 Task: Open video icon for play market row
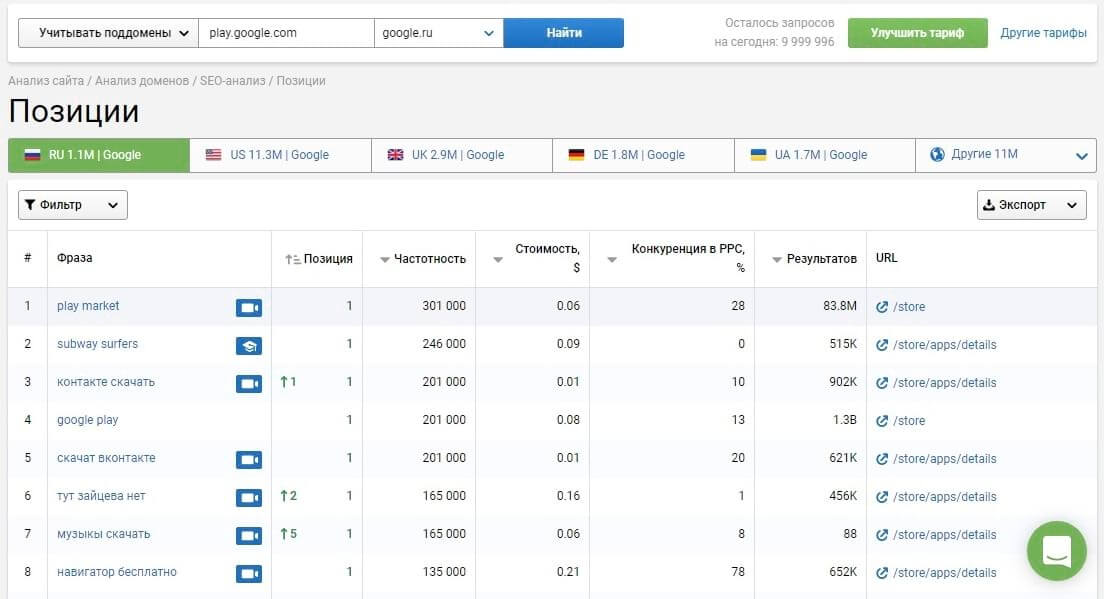click(249, 308)
